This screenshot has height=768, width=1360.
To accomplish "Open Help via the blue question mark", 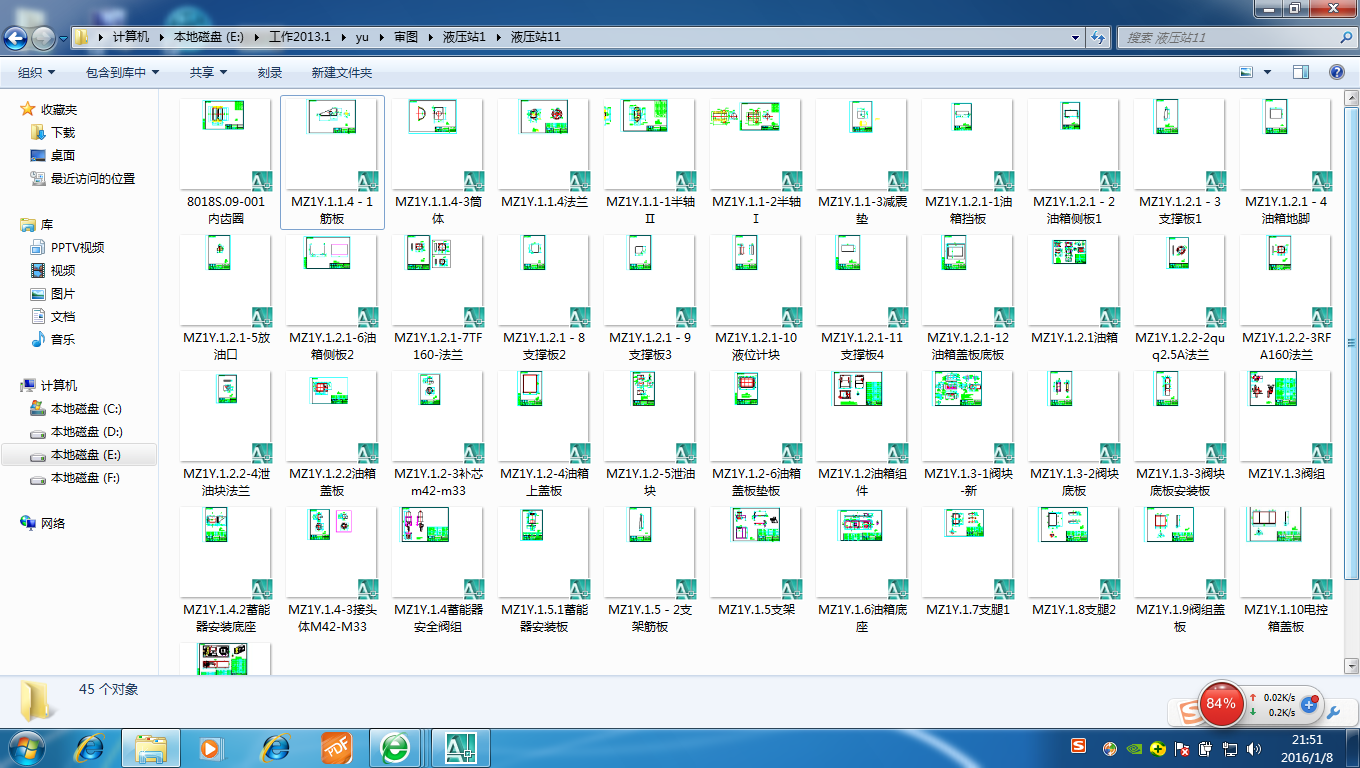I will 1336,72.
